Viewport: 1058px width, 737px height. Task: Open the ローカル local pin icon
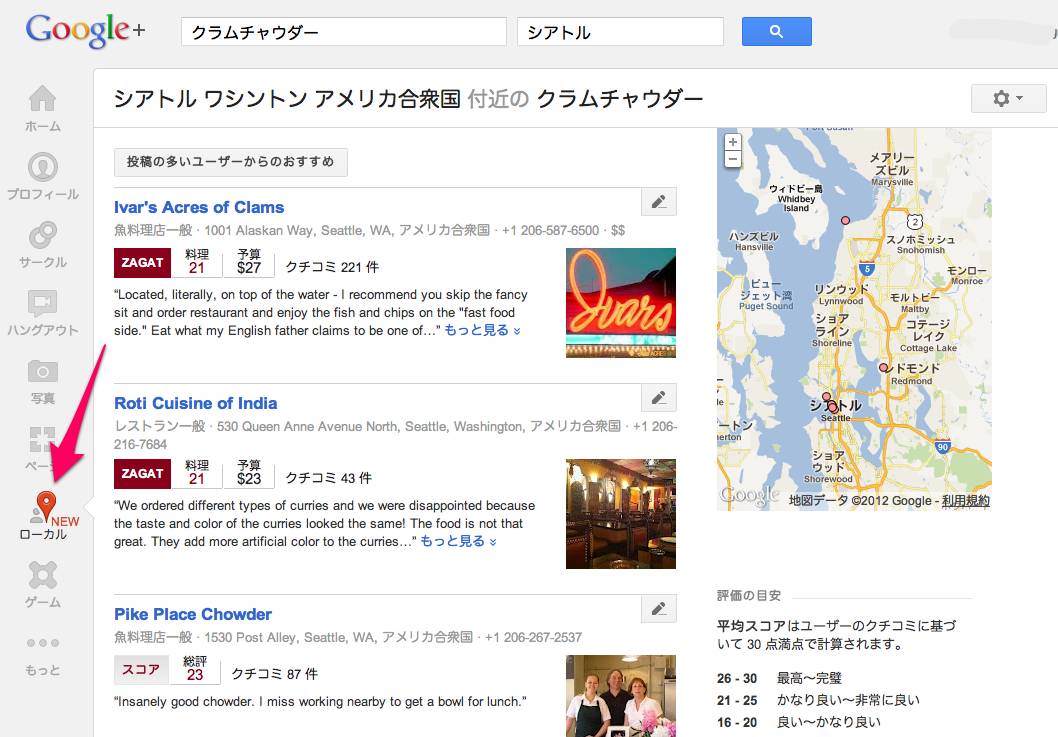tap(45, 507)
